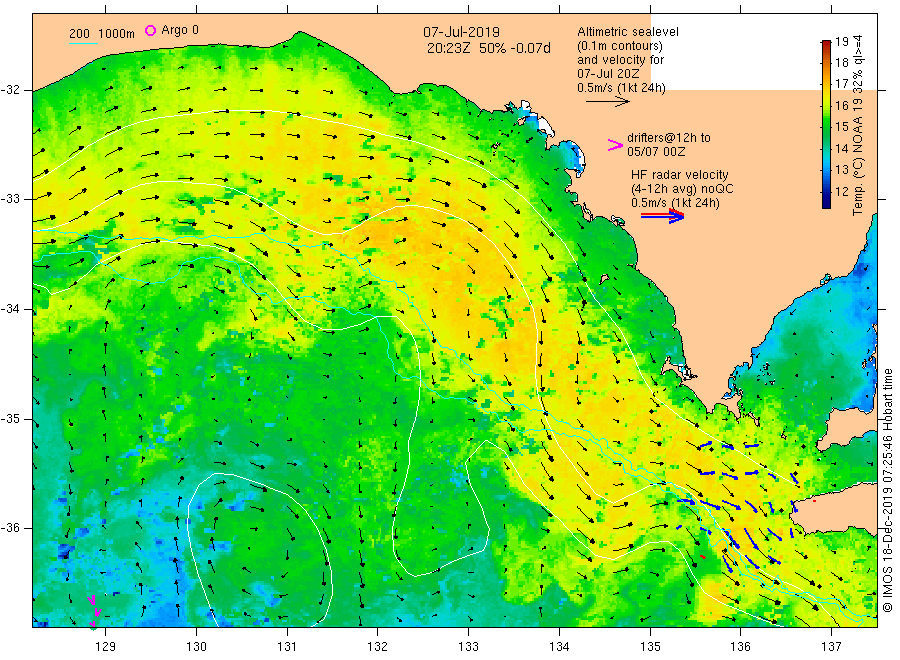Click the IMOS copyright timestamp text
The width and height of the screenshot is (900, 660).
coord(888,491)
